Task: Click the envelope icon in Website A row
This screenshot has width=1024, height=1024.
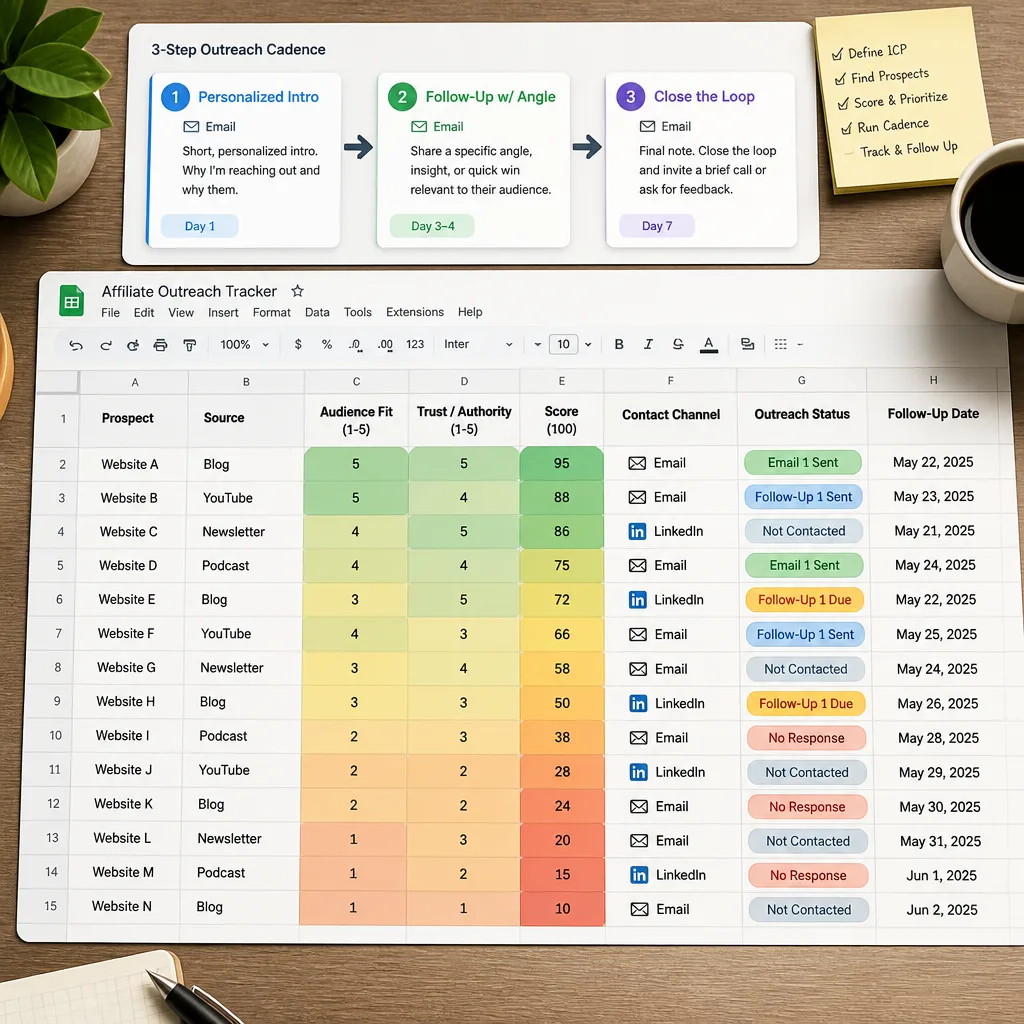Action: tap(637, 464)
